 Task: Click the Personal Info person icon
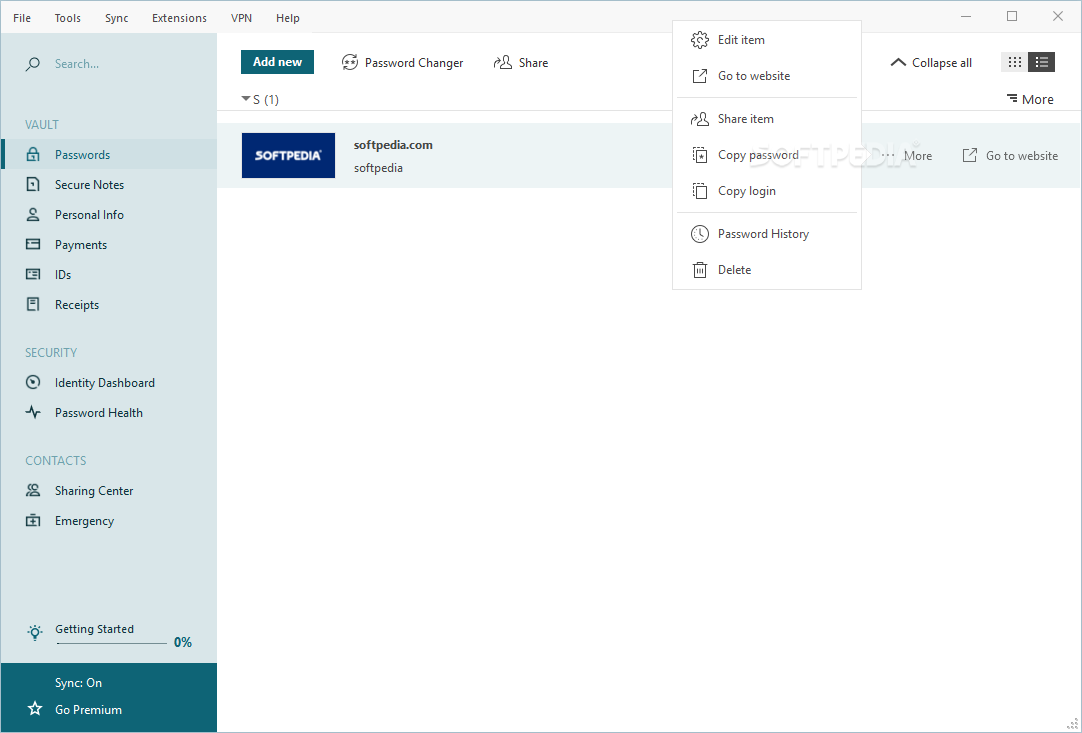pyautogui.click(x=32, y=215)
